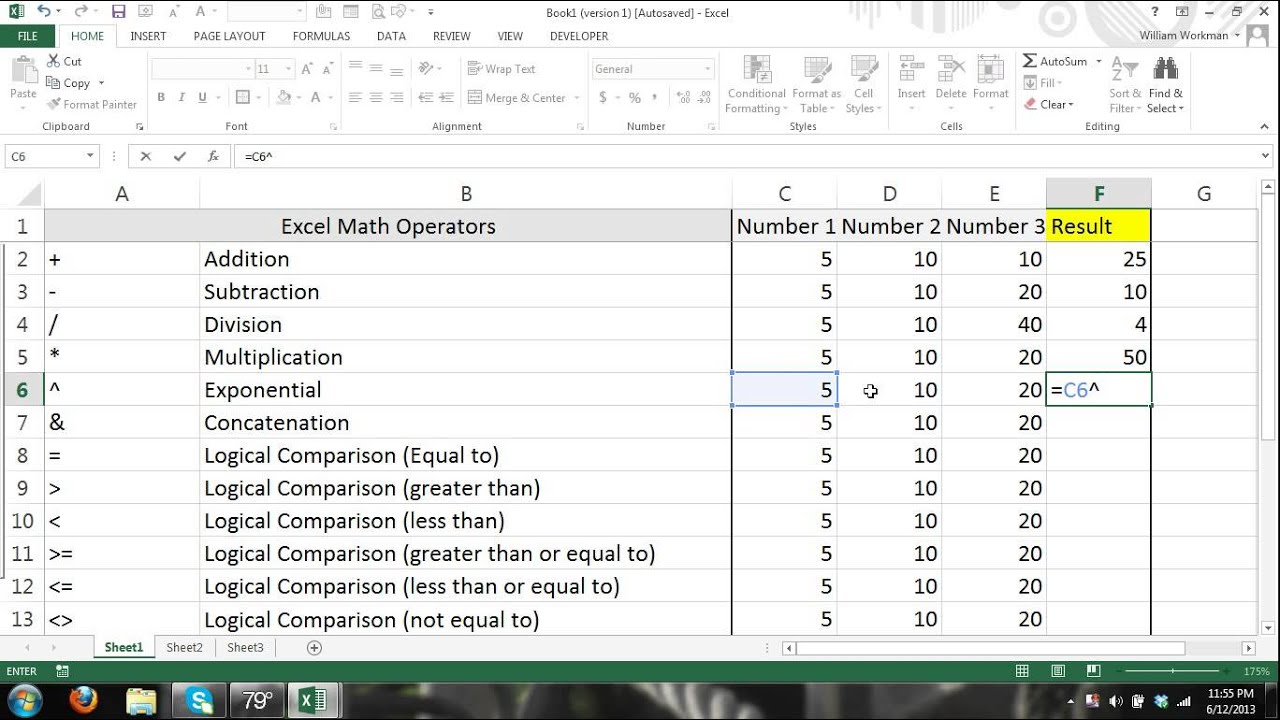Toggle Align Right
1280x720 pixels.
tap(397, 98)
